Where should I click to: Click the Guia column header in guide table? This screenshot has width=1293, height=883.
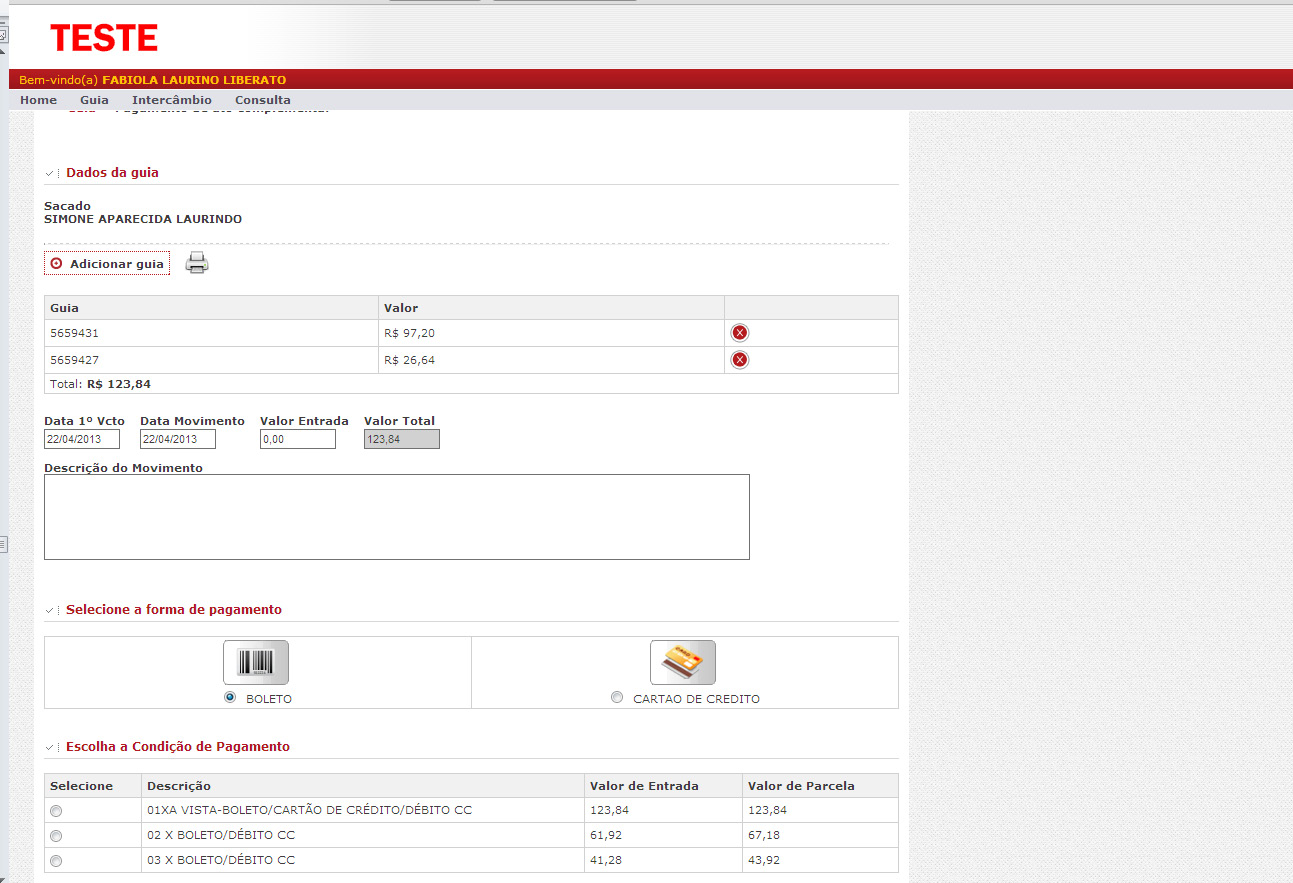pyautogui.click(x=212, y=308)
